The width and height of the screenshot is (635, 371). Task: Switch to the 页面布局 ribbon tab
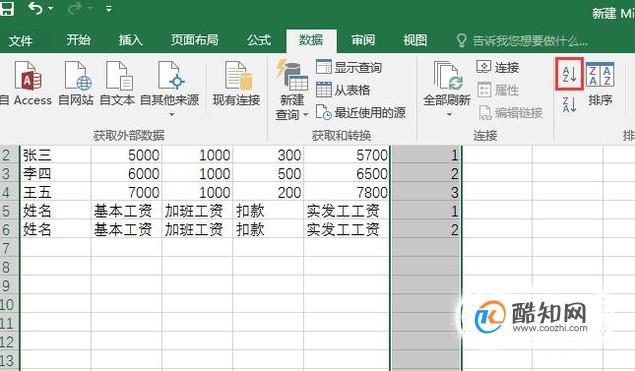point(194,40)
